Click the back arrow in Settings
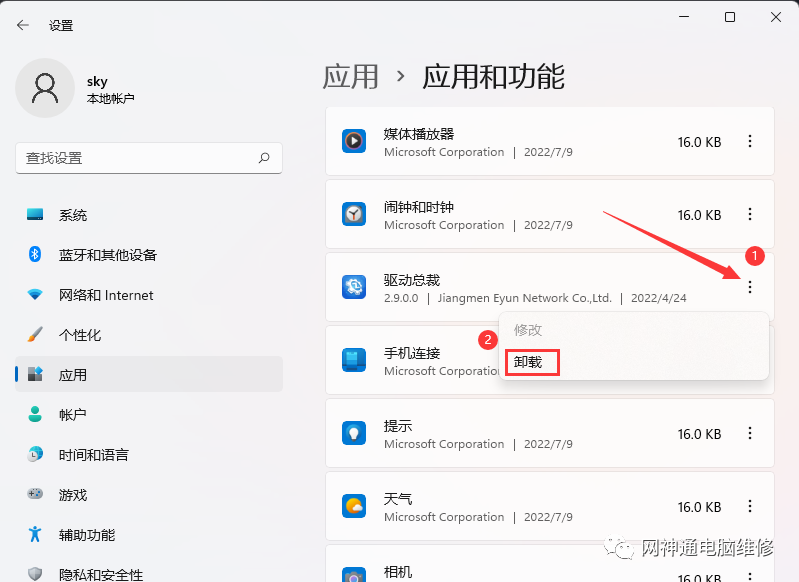 23,25
